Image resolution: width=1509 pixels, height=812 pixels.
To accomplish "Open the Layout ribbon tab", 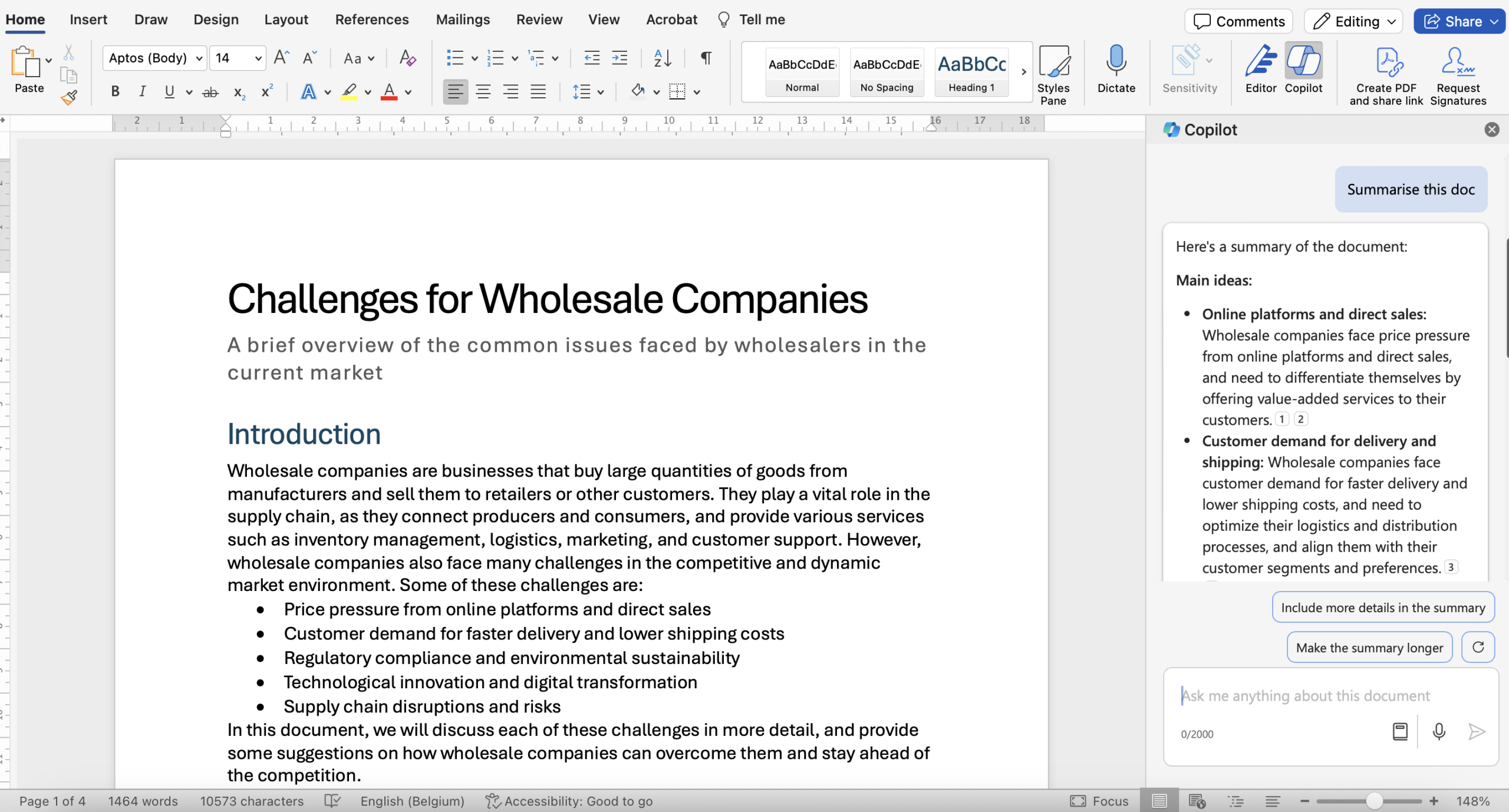I will tap(286, 19).
